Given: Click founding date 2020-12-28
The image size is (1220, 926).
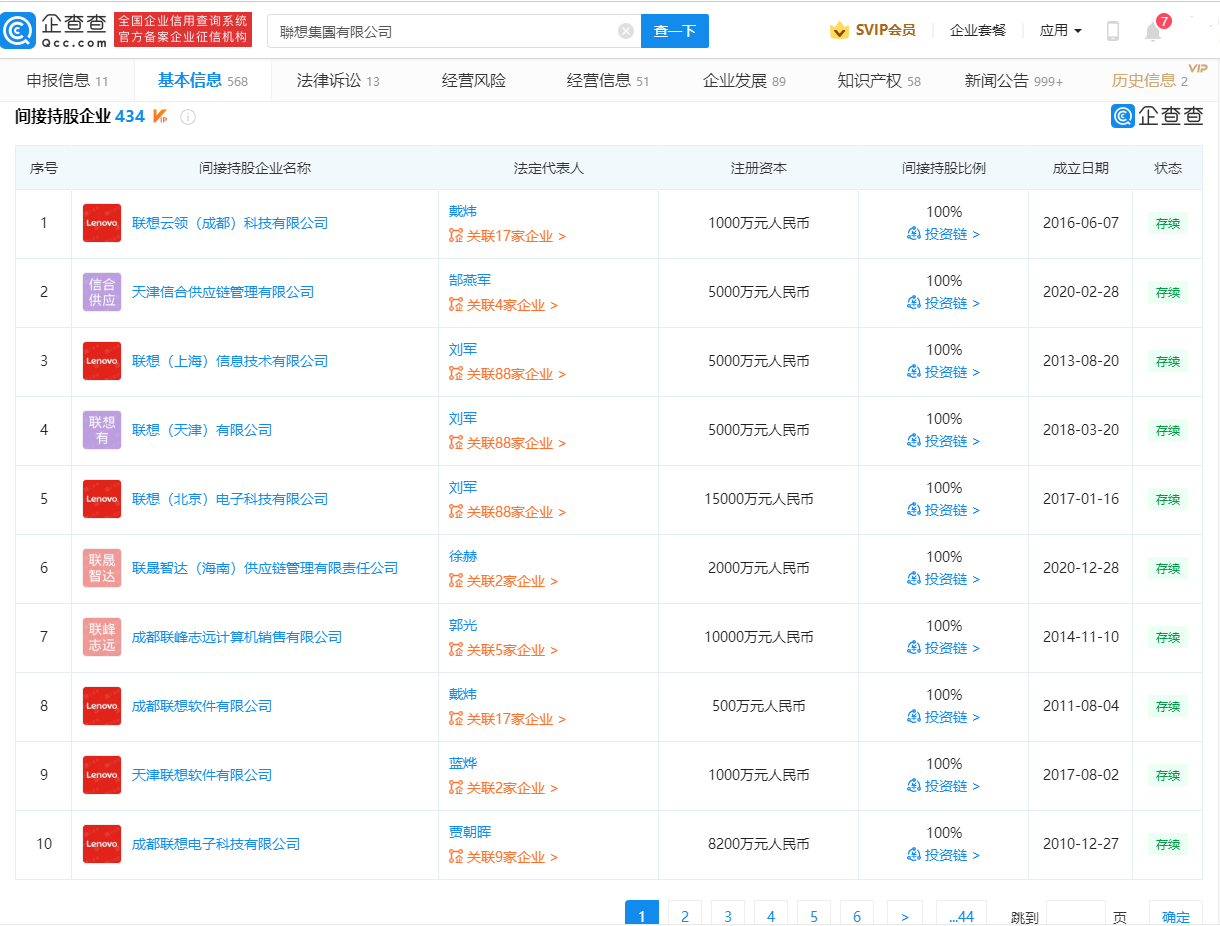Looking at the screenshot, I should [1080, 568].
